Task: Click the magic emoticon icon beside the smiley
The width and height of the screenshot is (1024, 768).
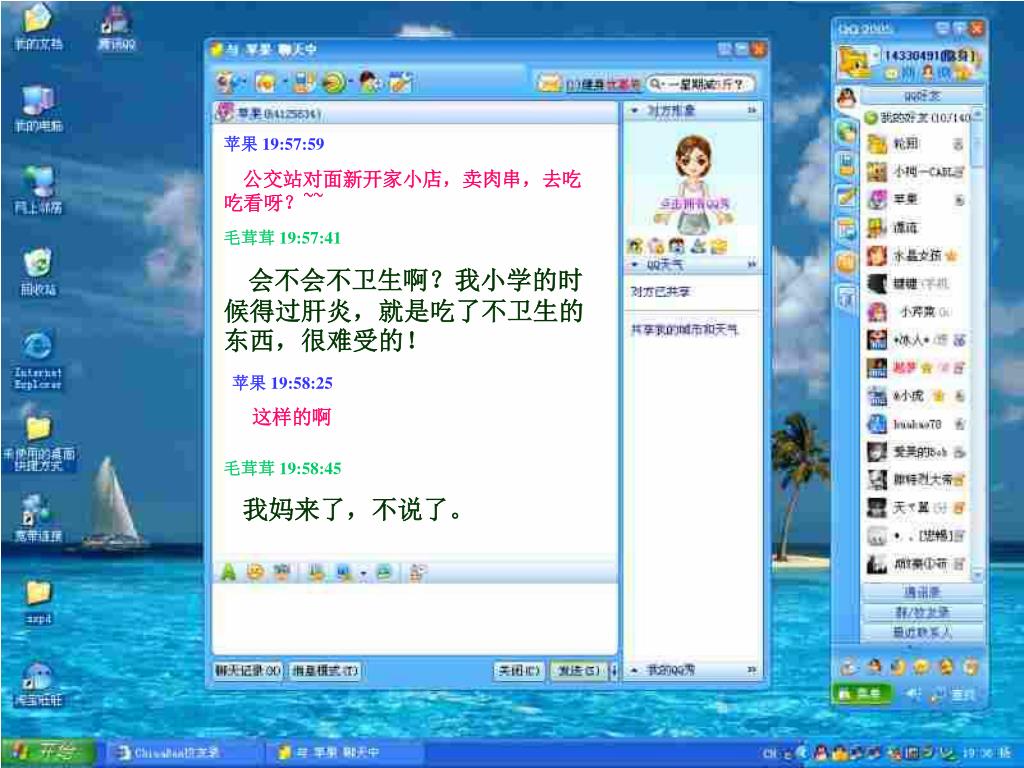Action: [x=281, y=573]
